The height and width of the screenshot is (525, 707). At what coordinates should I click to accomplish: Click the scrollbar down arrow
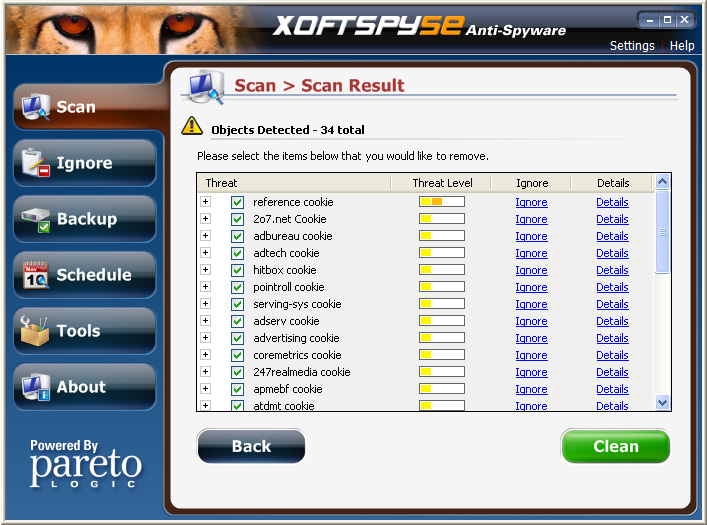pos(662,402)
